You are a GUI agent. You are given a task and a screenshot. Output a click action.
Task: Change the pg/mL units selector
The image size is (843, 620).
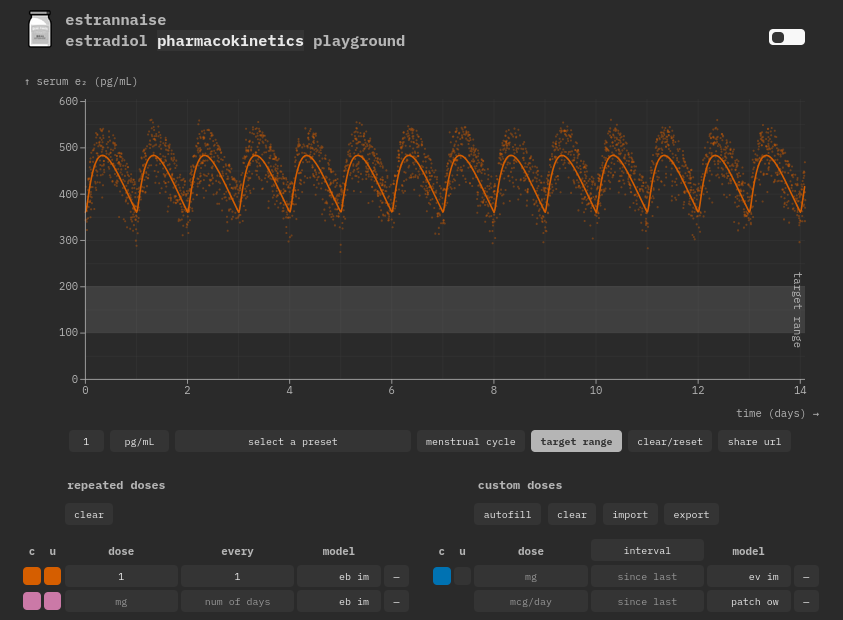pos(139,441)
